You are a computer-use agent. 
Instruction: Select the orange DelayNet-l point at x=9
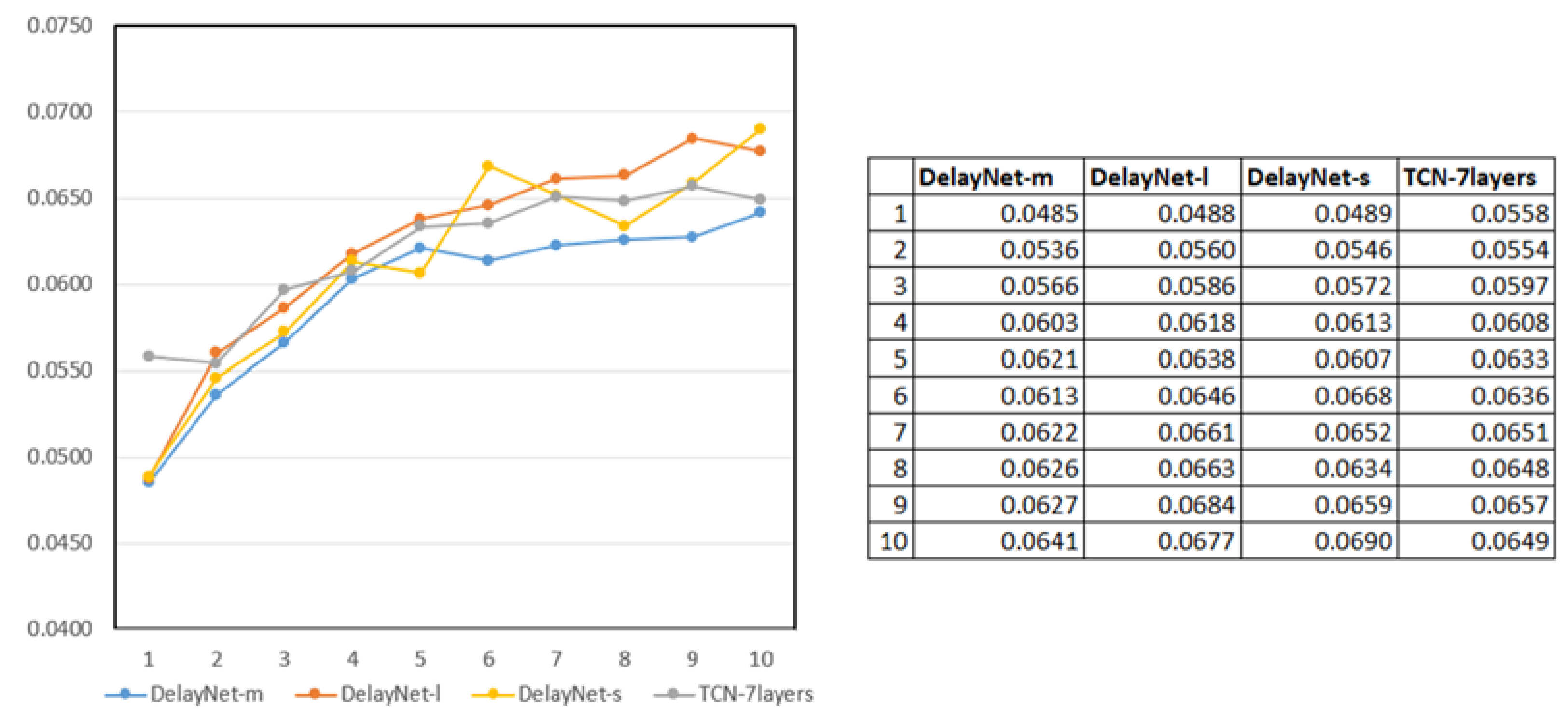[x=692, y=139]
